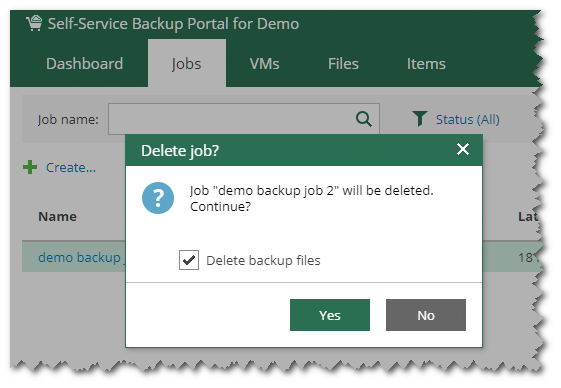The width and height of the screenshot is (561, 388).
Task: Confirm deletion with the Yes button
Action: click(x=330, y=315)
